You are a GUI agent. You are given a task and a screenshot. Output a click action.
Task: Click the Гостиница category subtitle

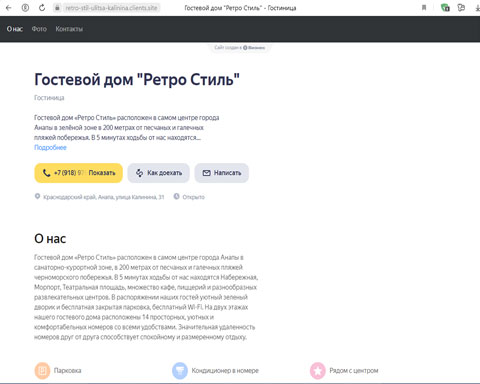point(49,98)
